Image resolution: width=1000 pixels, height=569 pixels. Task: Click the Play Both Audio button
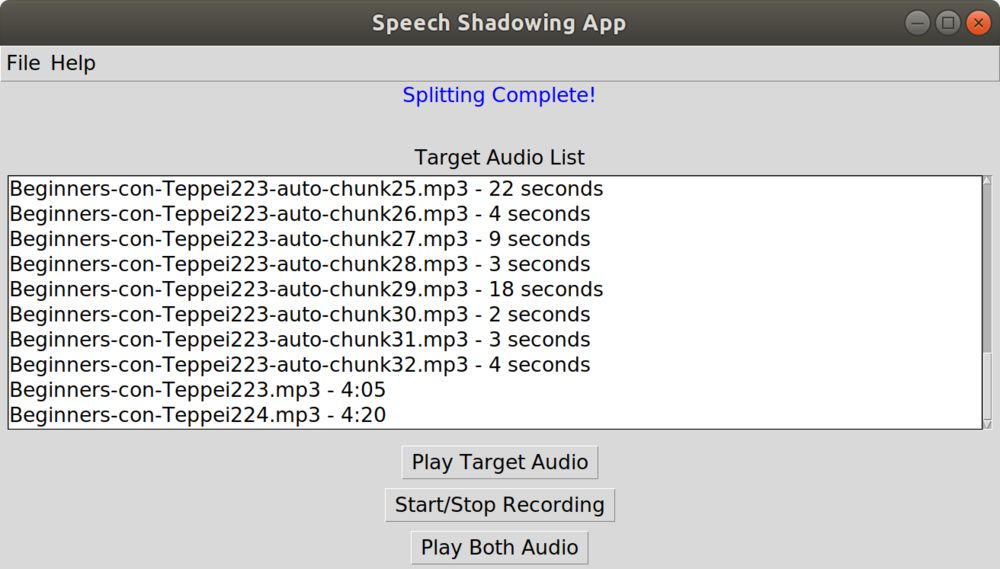[499, 547]
